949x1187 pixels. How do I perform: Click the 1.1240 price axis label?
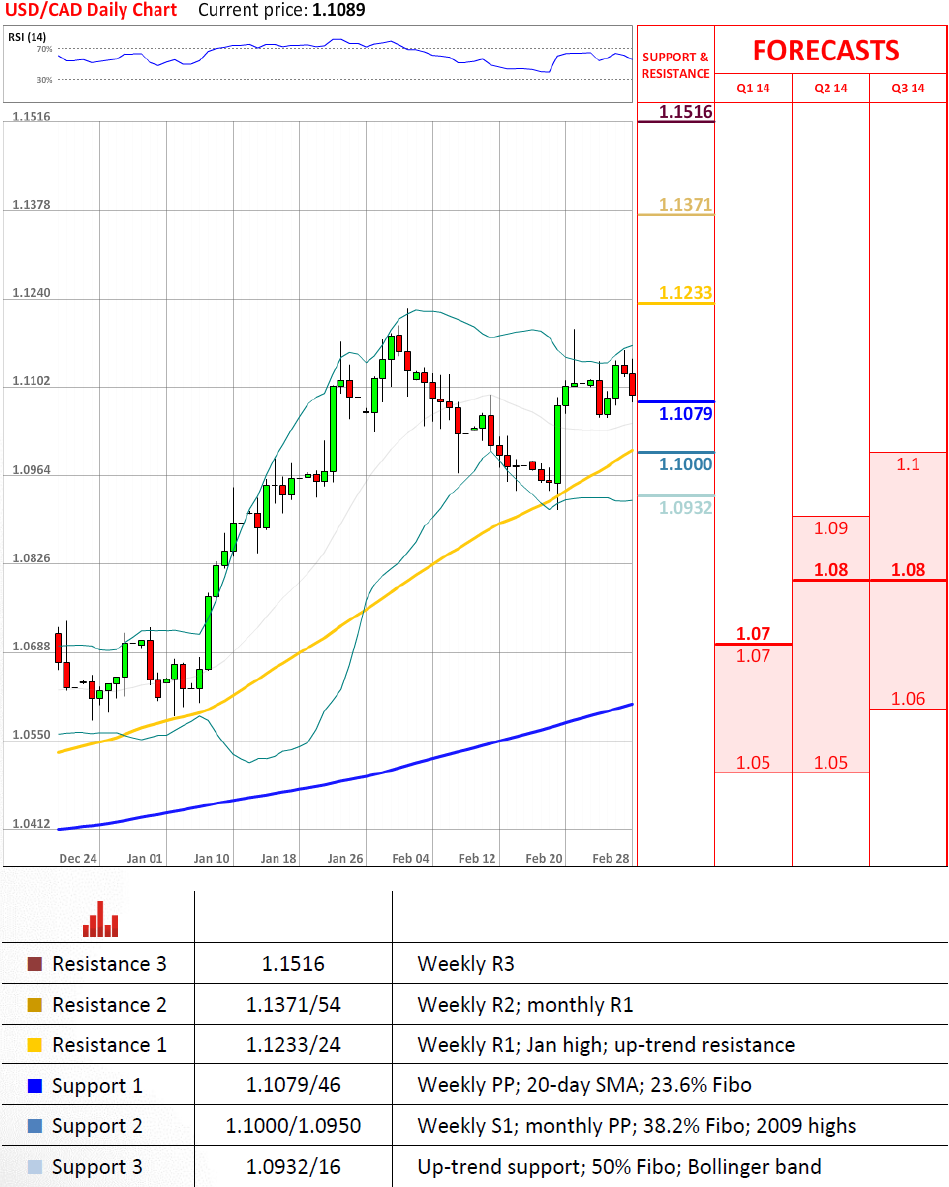click(x=31, y=293)
